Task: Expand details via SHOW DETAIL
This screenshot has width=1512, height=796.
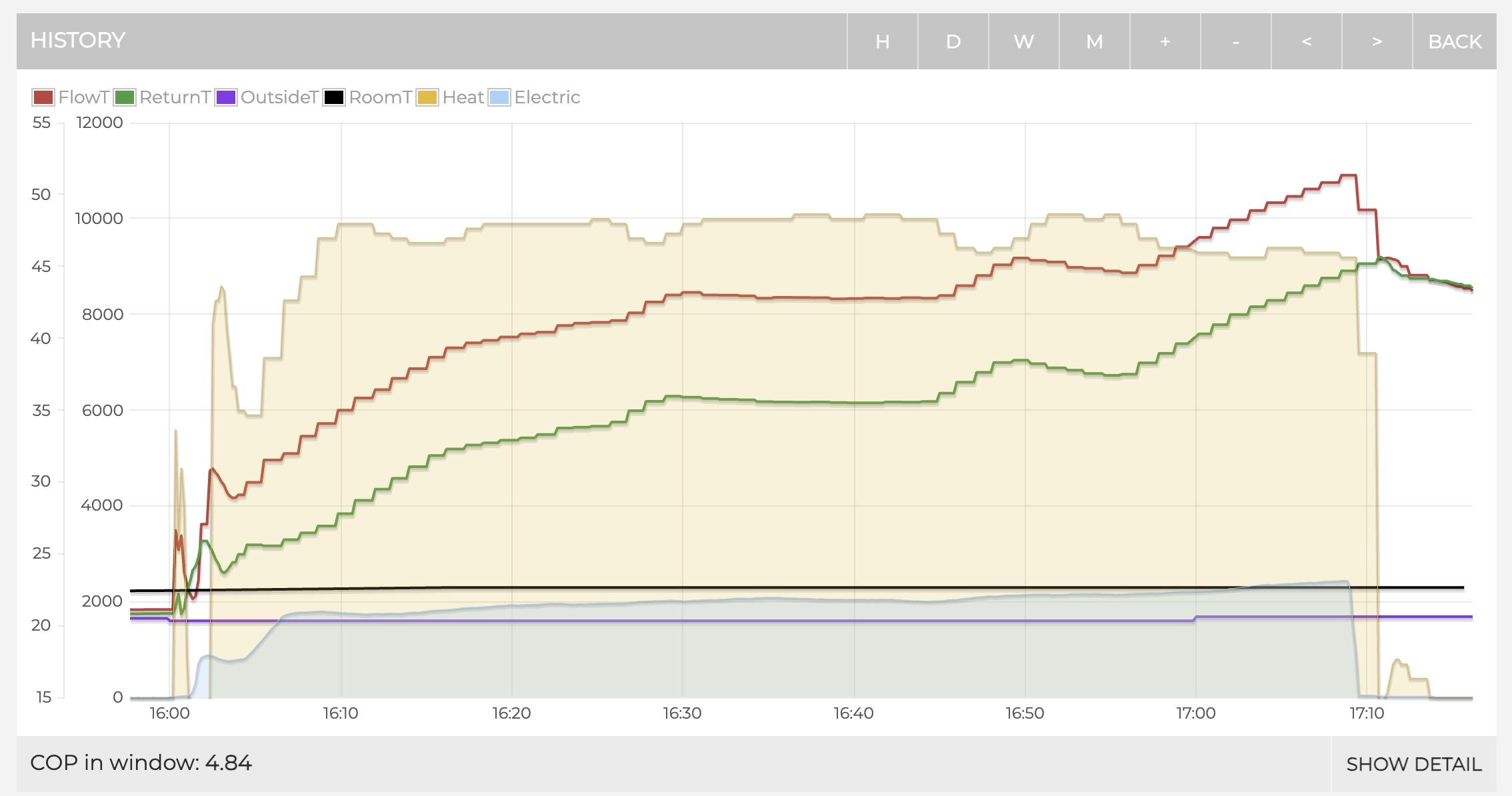Action: [x=1413, y=764]
